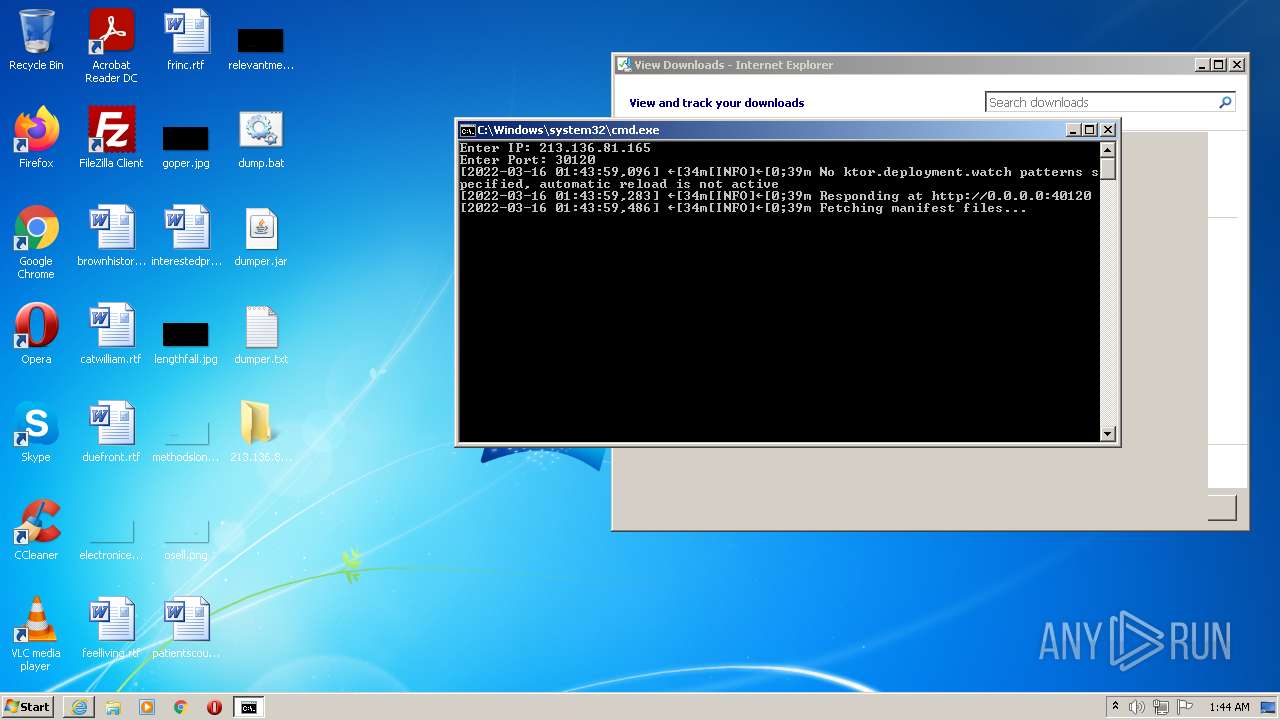Open feelliving.rtf document
Screen dimensions: 1280x720
111,628
